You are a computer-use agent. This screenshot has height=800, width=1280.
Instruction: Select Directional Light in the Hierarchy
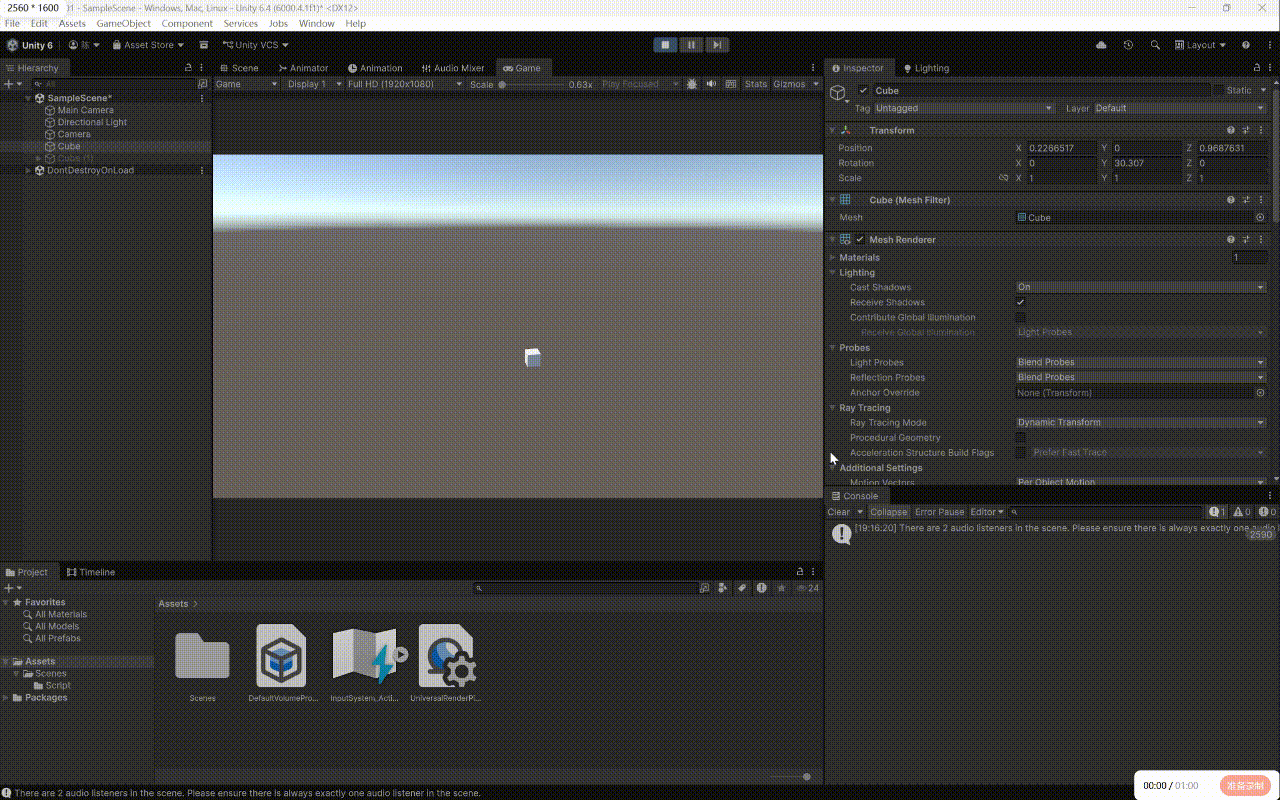pyautogui.click(x=92, y=122)
